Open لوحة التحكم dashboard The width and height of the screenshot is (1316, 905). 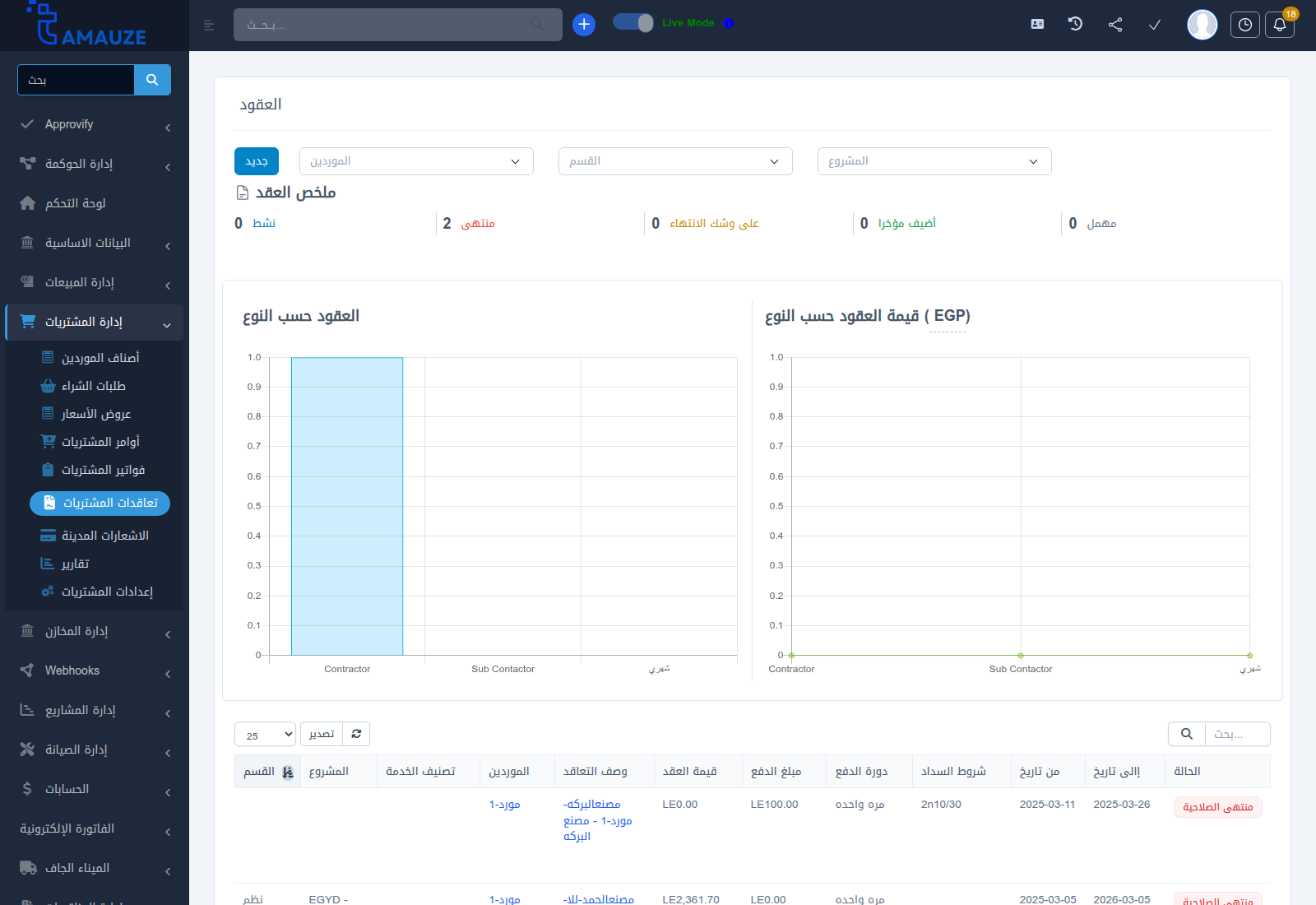[x=95, y=203]
